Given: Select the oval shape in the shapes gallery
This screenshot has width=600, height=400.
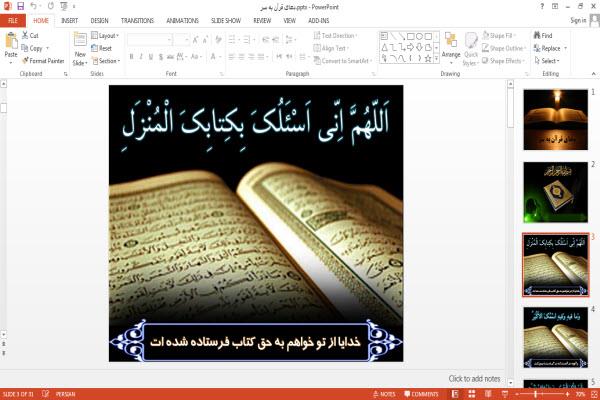Looking at the screenshot, I should (419, 36).
